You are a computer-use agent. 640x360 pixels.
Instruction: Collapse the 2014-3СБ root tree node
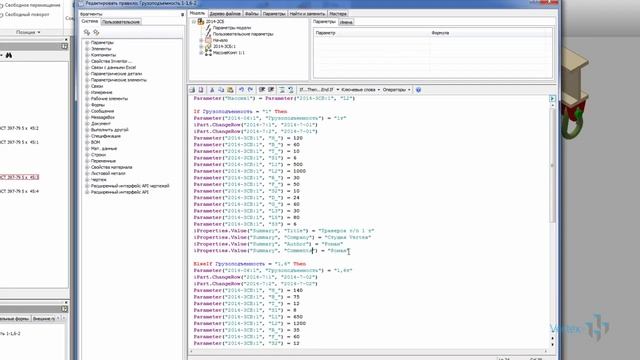(x=194, y=22)
